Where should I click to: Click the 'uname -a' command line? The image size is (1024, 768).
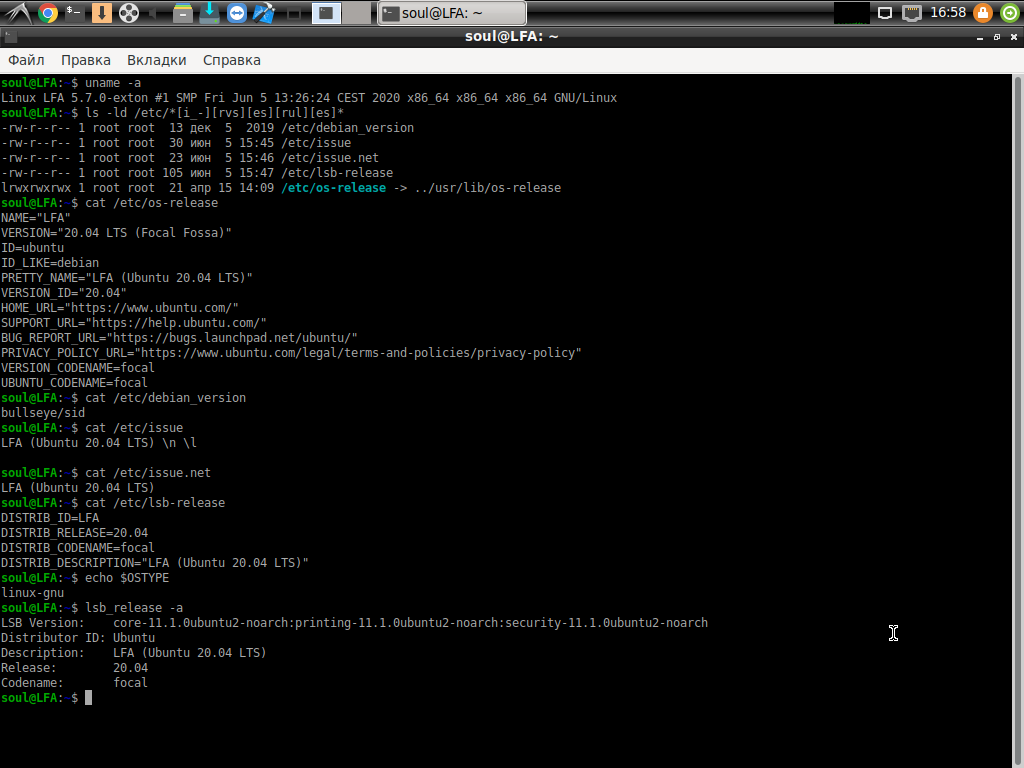pos(71,83)
